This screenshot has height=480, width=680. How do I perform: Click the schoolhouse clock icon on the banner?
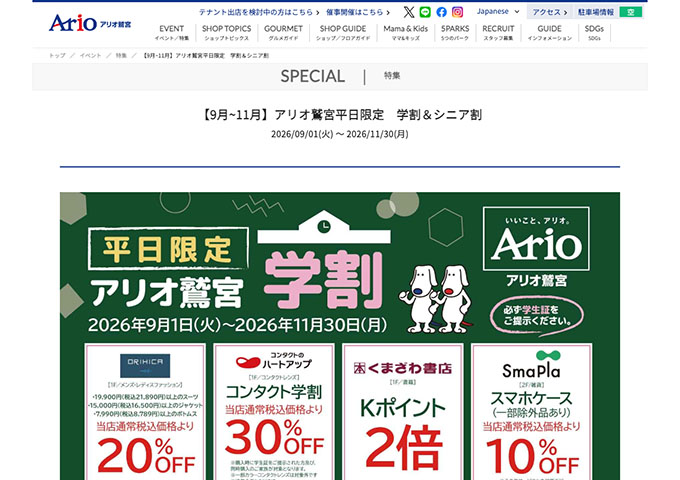324,227
